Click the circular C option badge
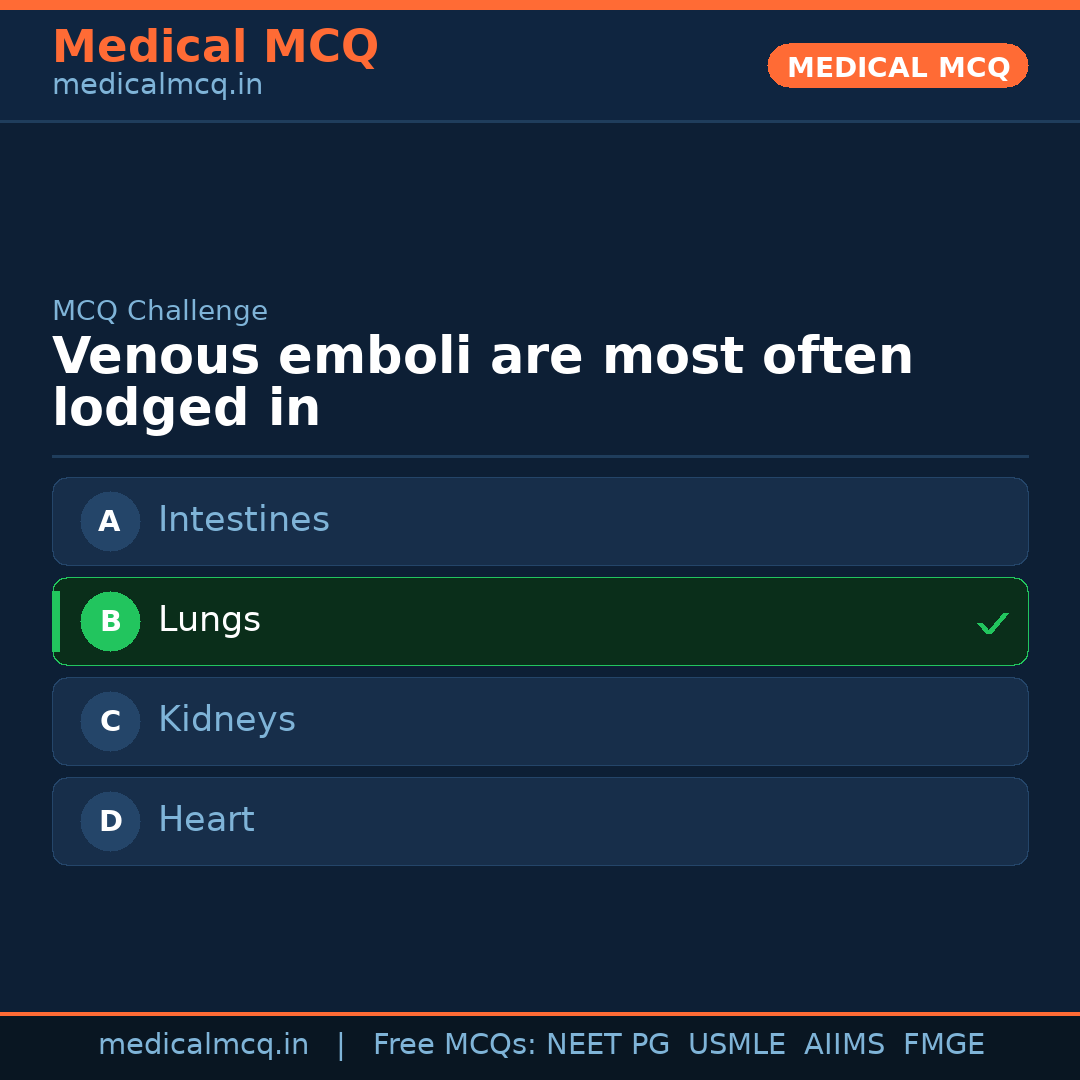1080x1080 pixels. [x=110, y=721]
